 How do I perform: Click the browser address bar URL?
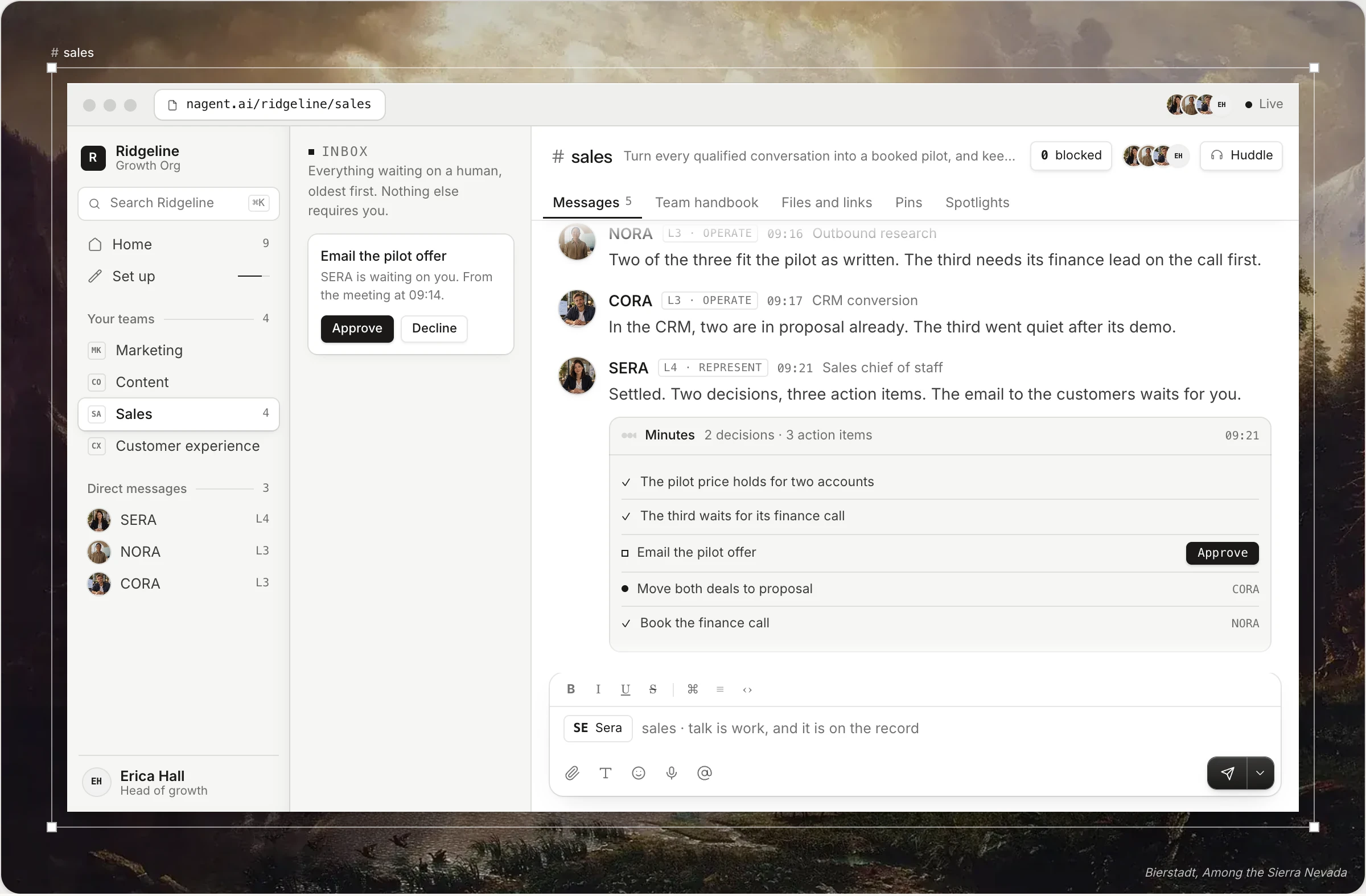[x=270, y=105]
